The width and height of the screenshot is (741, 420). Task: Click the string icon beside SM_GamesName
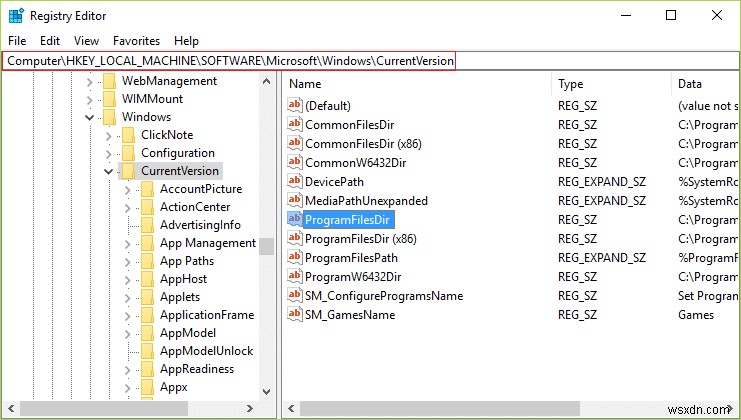(294, 314)
